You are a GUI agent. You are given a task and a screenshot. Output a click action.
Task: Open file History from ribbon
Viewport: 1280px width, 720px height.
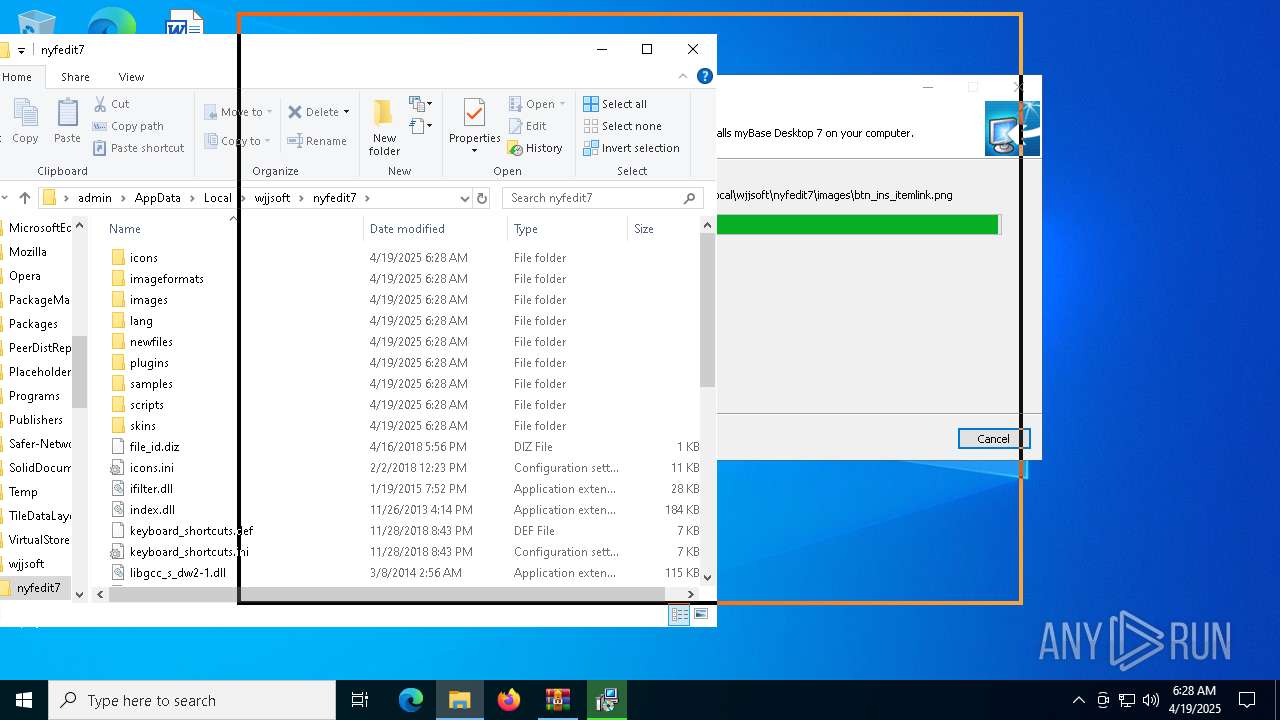(x=535, y=148)
